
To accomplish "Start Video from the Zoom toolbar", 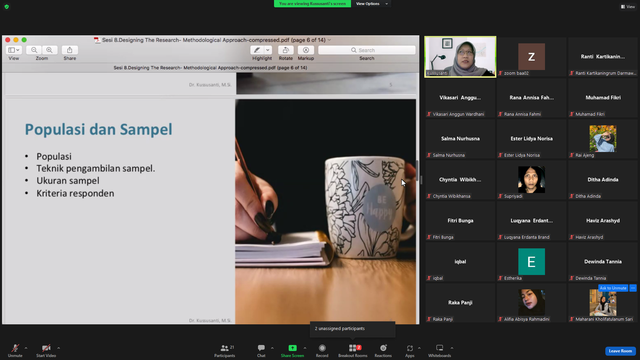I will pos(46,350).
